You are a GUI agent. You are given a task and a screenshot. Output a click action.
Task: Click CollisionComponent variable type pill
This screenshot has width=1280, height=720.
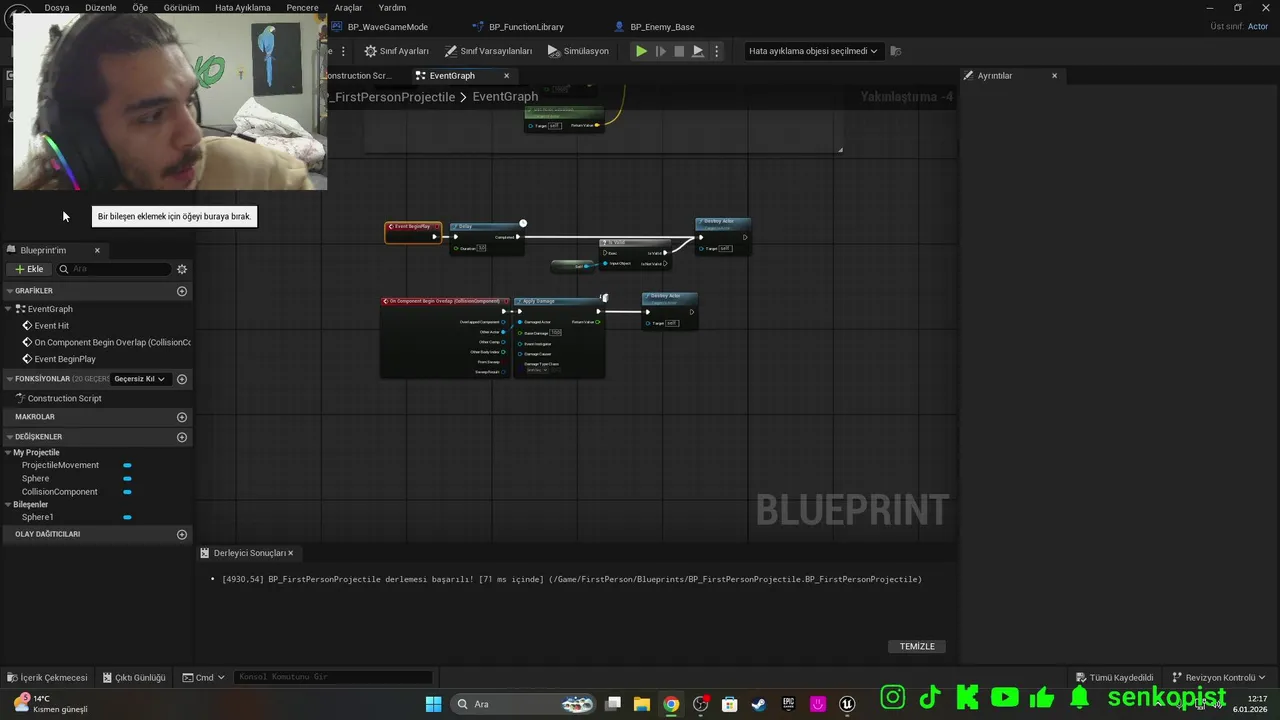point(127,492)
